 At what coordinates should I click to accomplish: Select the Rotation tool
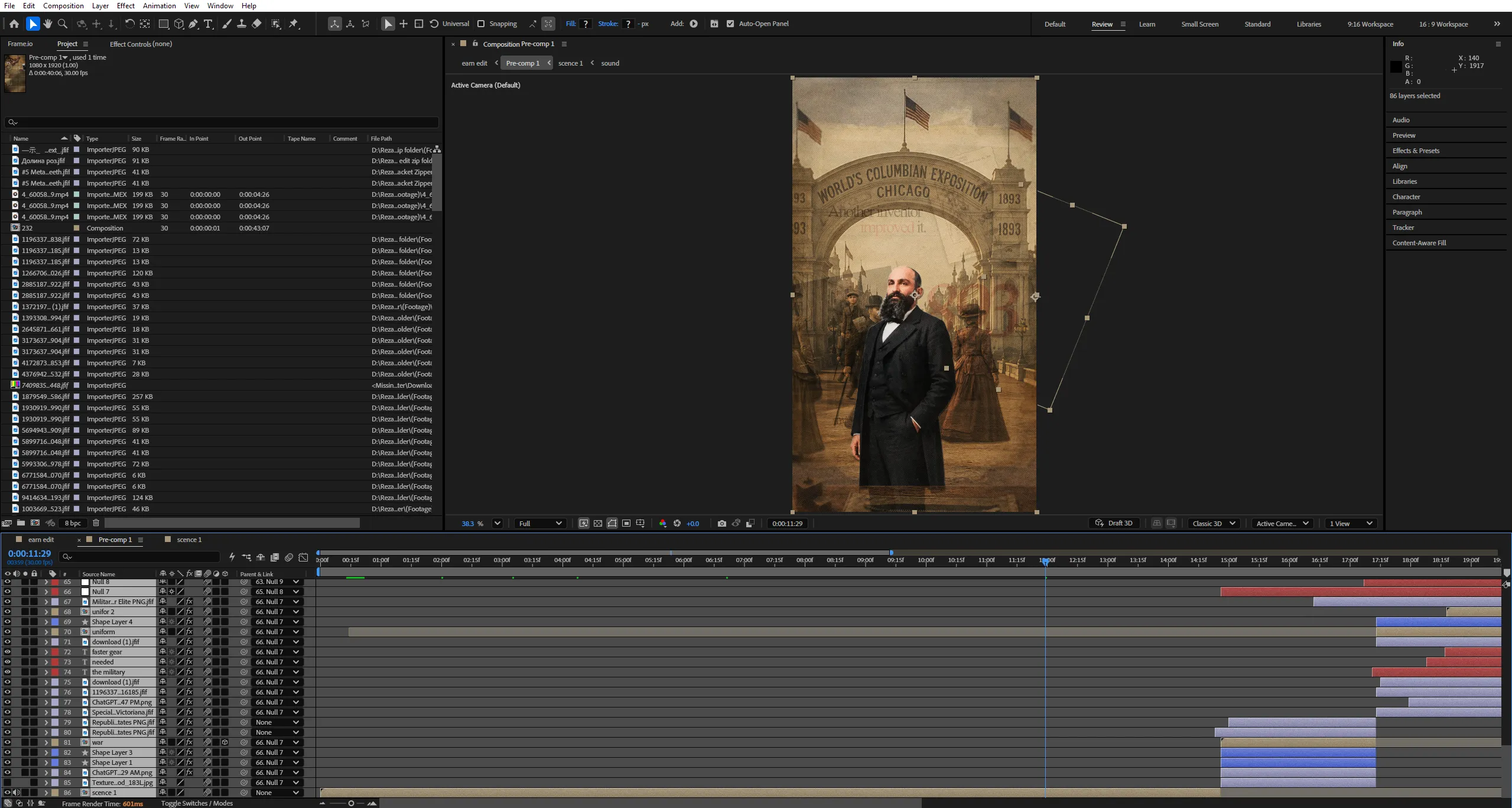pyautogui.click(x=129, y=24)
